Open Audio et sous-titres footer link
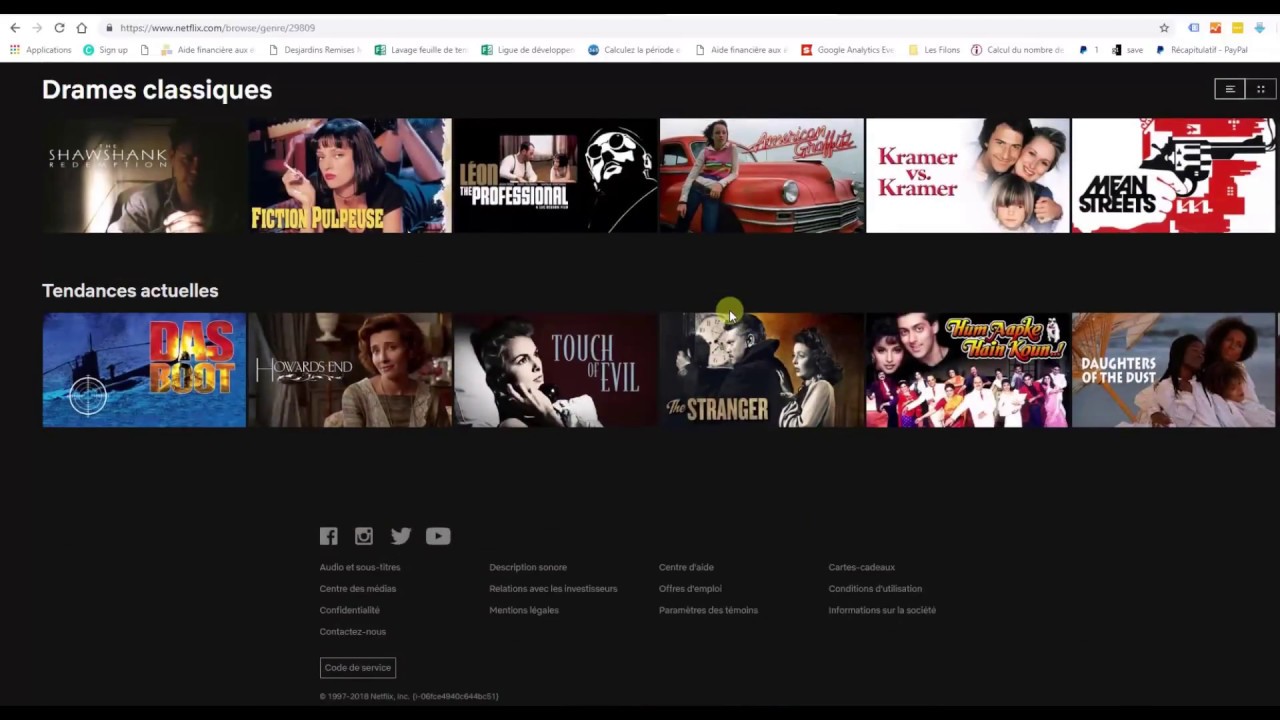The width and height of the screenshot is (1280, 720). click(x=360, y=567)
